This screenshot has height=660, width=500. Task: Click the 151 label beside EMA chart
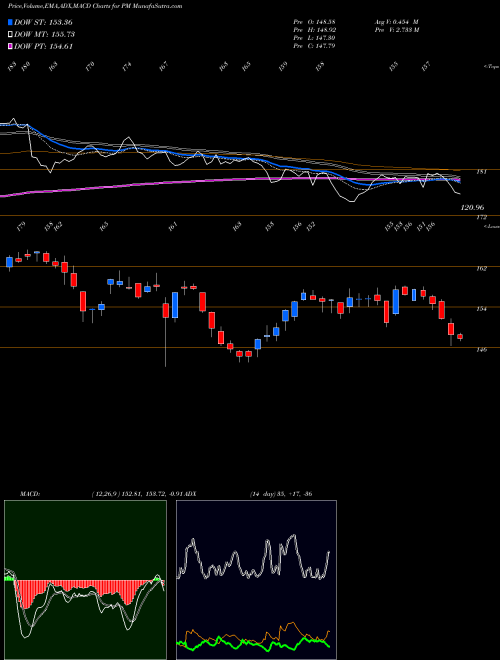pos(482,172)
